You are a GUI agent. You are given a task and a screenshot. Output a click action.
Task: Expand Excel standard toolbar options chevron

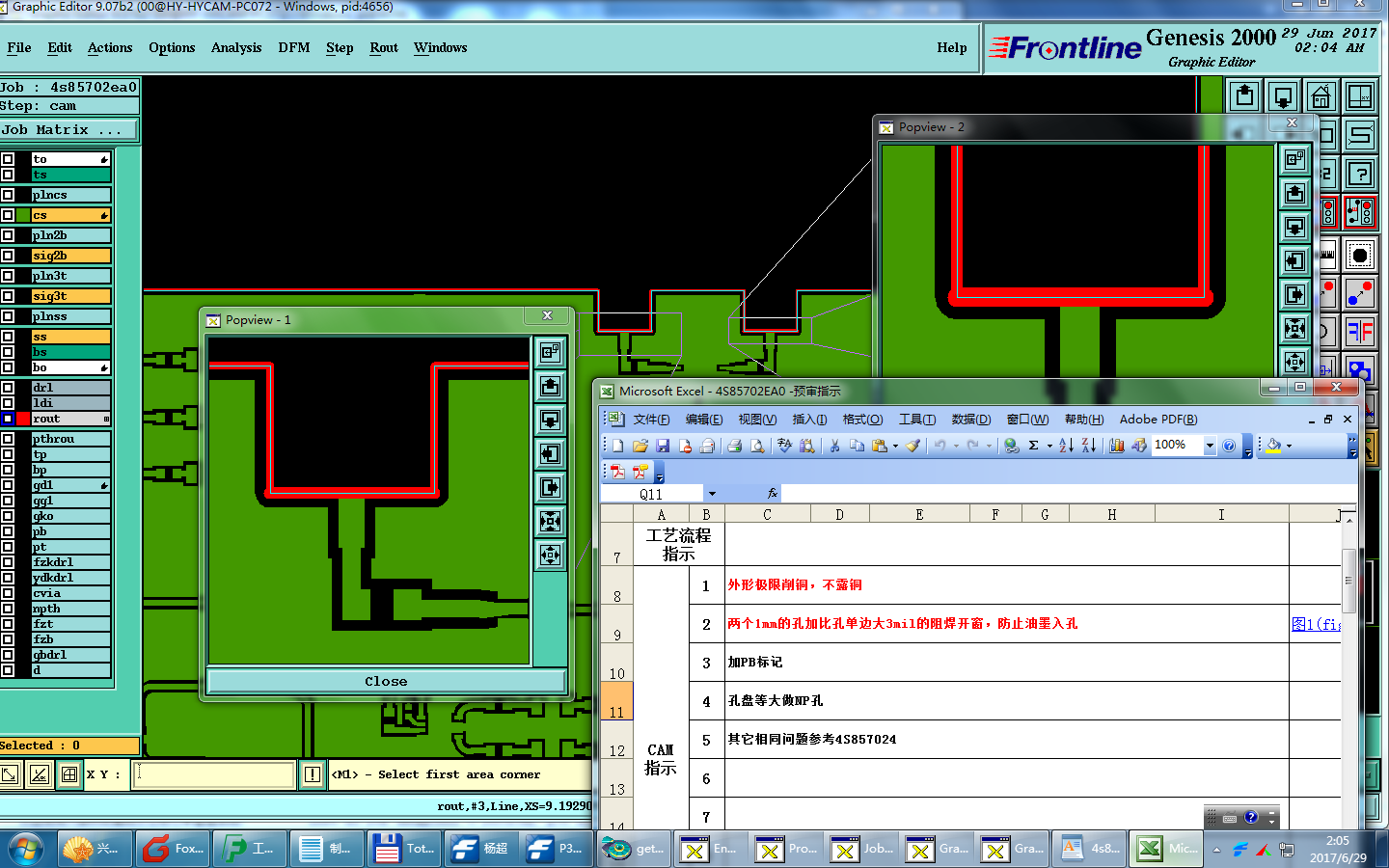[x=1247, y=448]
